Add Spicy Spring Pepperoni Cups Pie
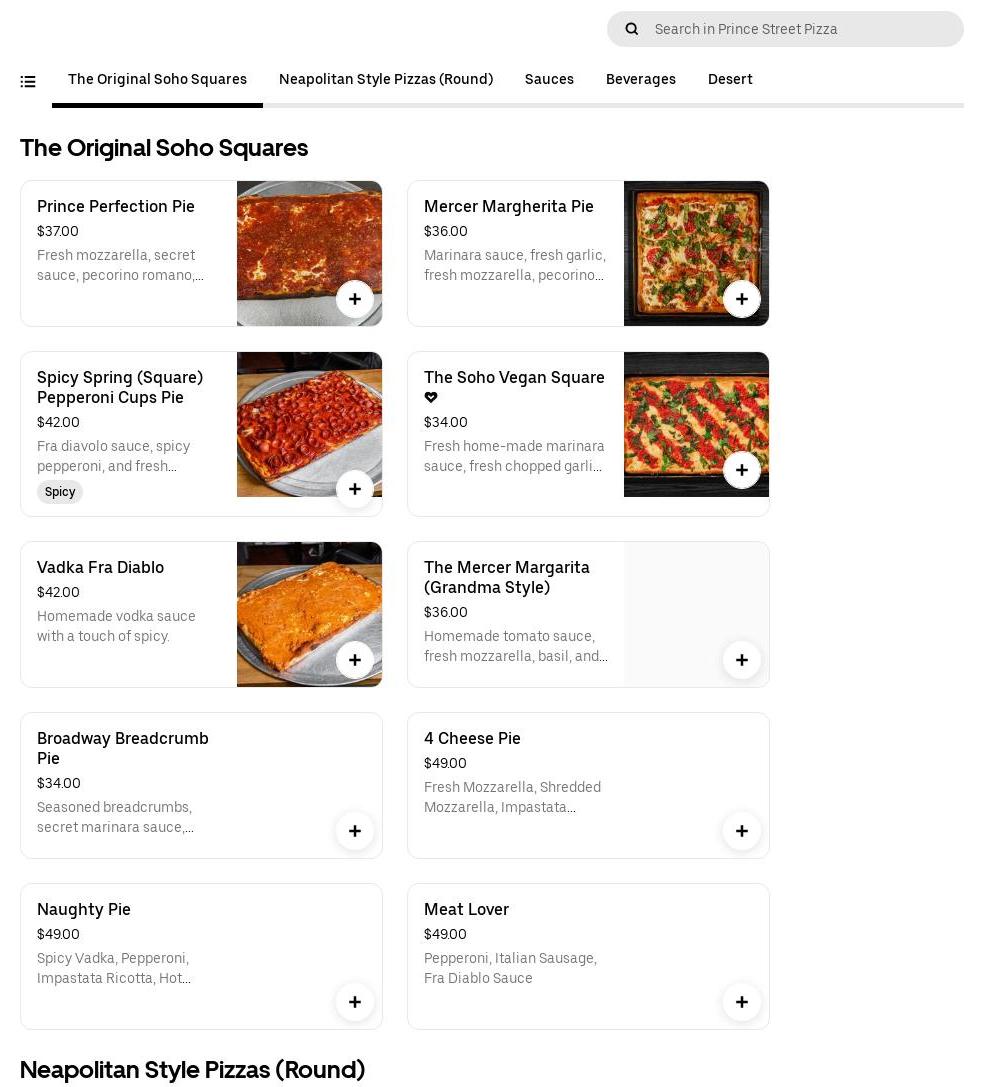984x1087 pixels. click(355, 489)
